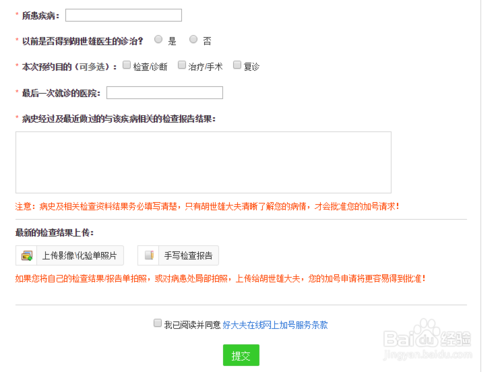Image resolution: width=500 pixels, height=372 pixels.
Task: Open 手写检查报告 button
Action: (178, 256)
